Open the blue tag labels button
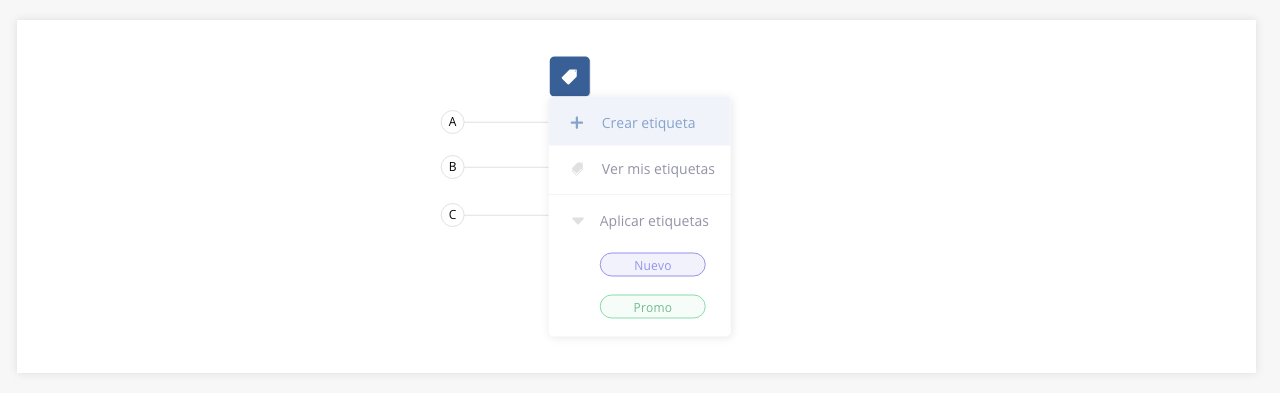The width and height of the screenshot is (1280, 393). [x=569, y=76]
